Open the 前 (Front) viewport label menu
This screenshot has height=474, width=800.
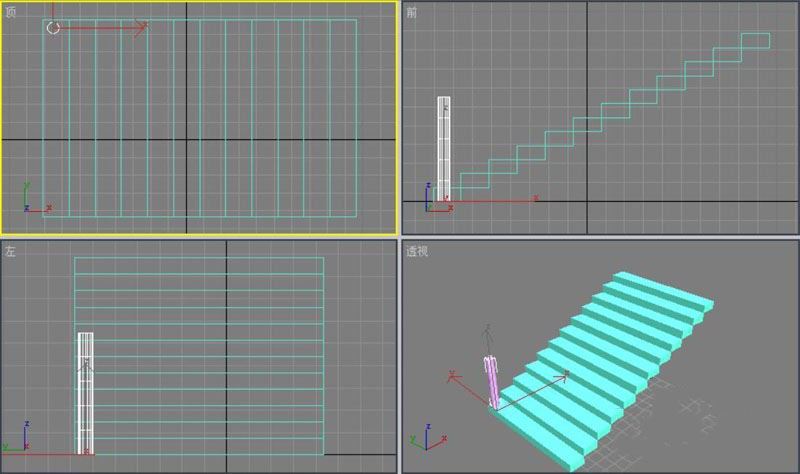tap(411, 12)
